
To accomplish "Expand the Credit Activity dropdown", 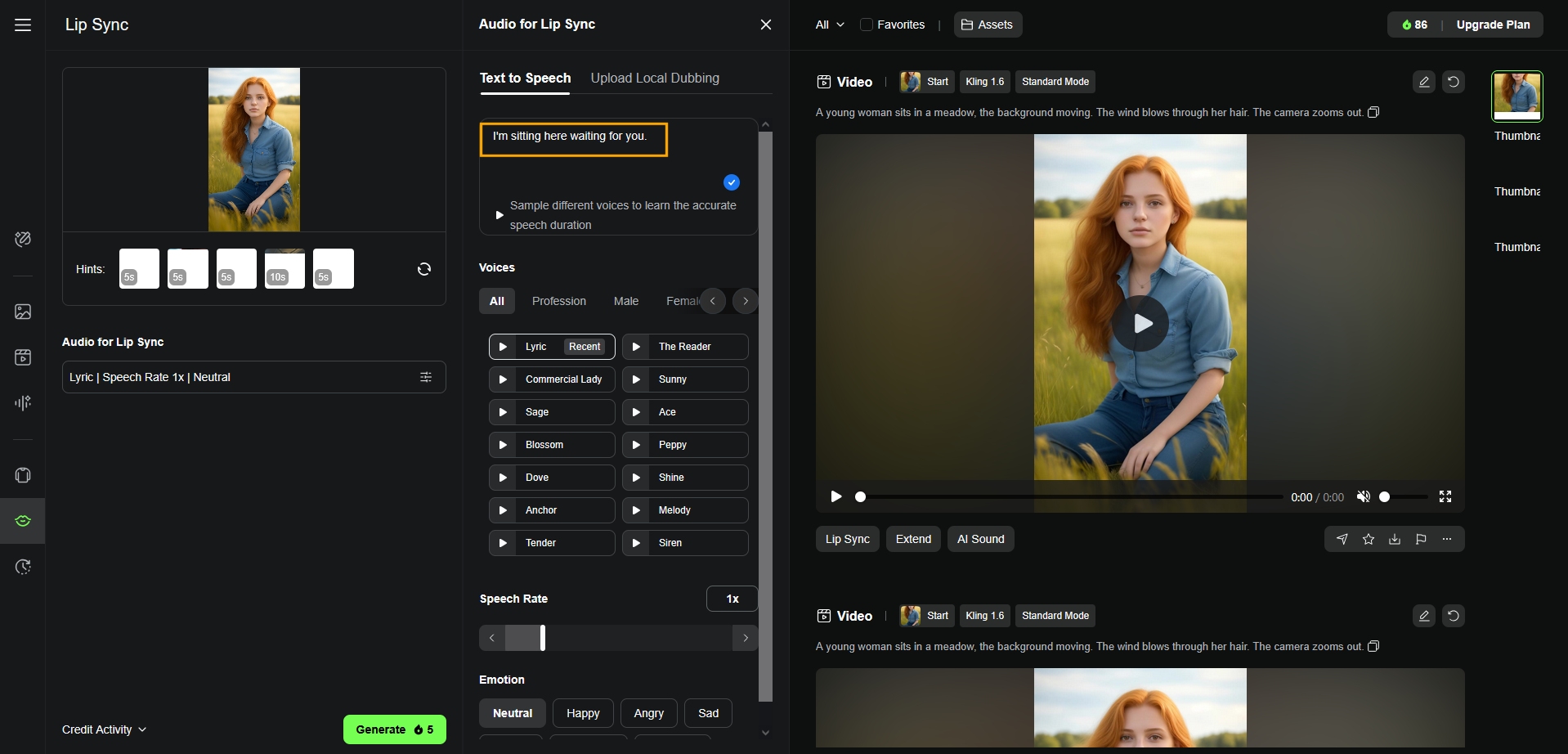I will click(104, 729).
